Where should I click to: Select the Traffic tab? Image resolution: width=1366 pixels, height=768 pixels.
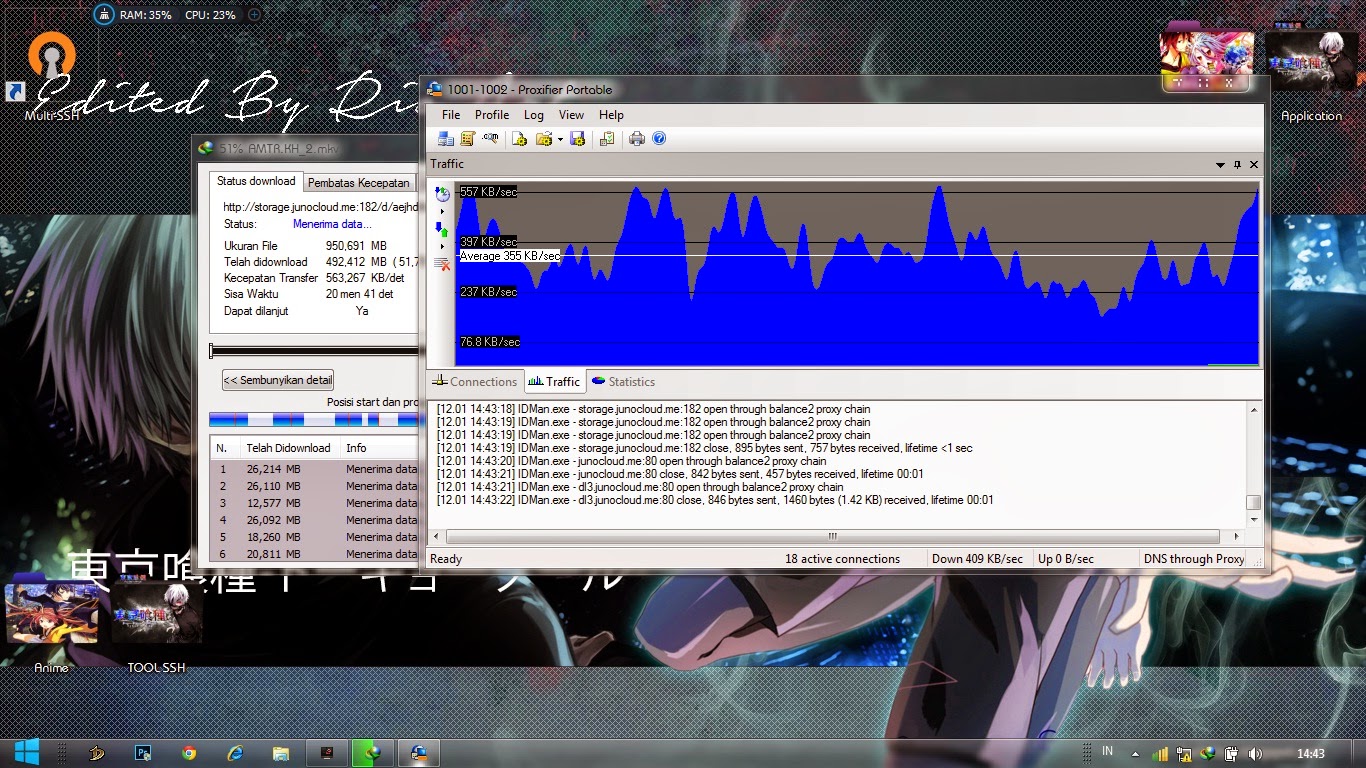pyautogui.click(x=554, y=381)
